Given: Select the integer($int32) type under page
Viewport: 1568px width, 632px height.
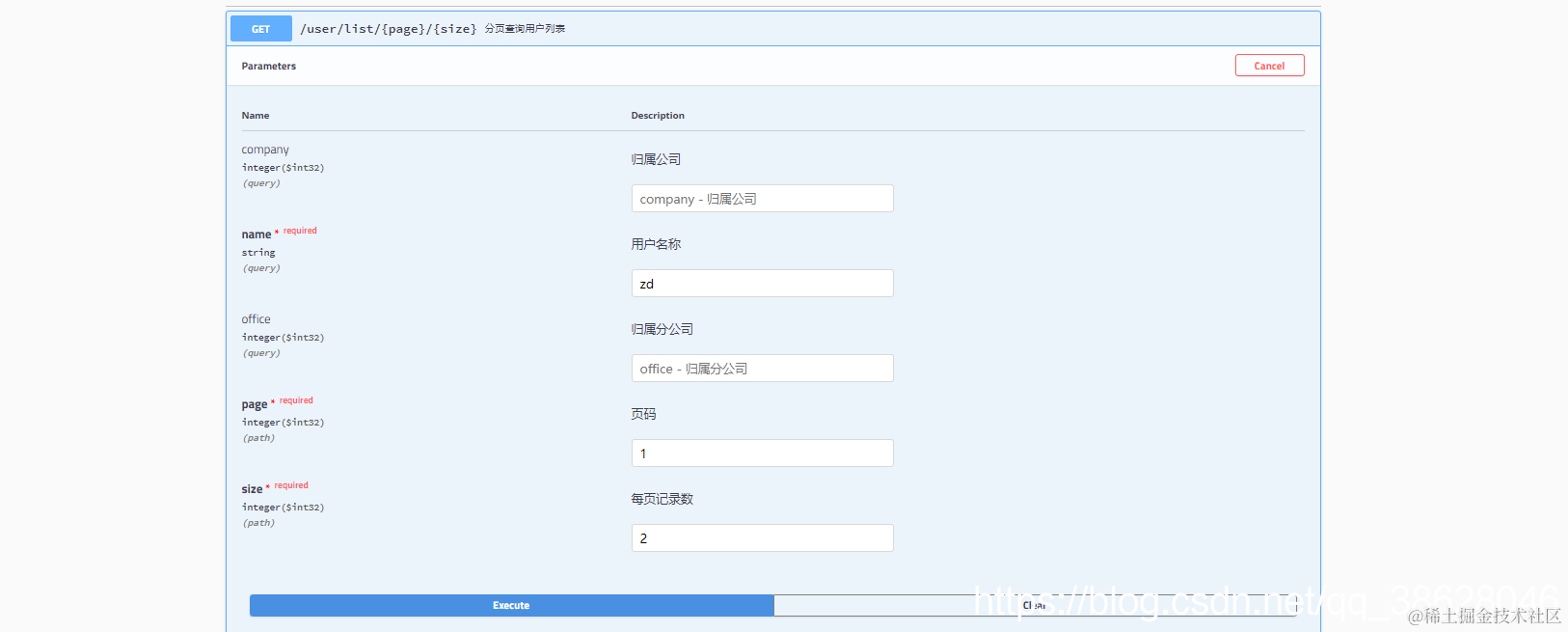Looking at the screenshot, I should [x=283, y=423].
